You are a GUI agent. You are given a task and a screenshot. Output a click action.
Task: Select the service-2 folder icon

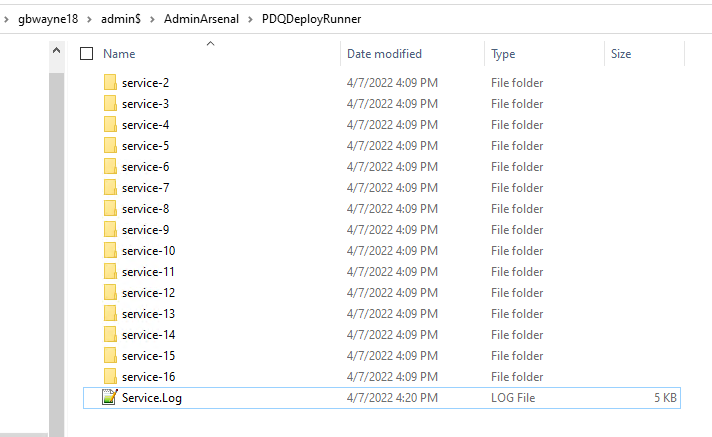click(x=110, y=83)
